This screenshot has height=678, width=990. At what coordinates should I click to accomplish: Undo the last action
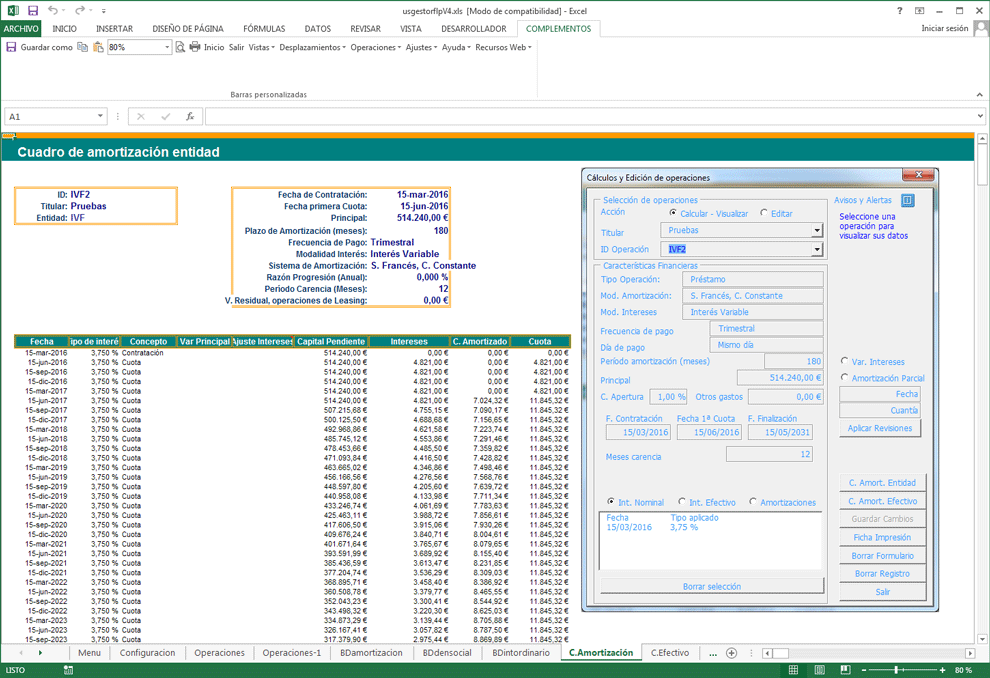point(53,11)
